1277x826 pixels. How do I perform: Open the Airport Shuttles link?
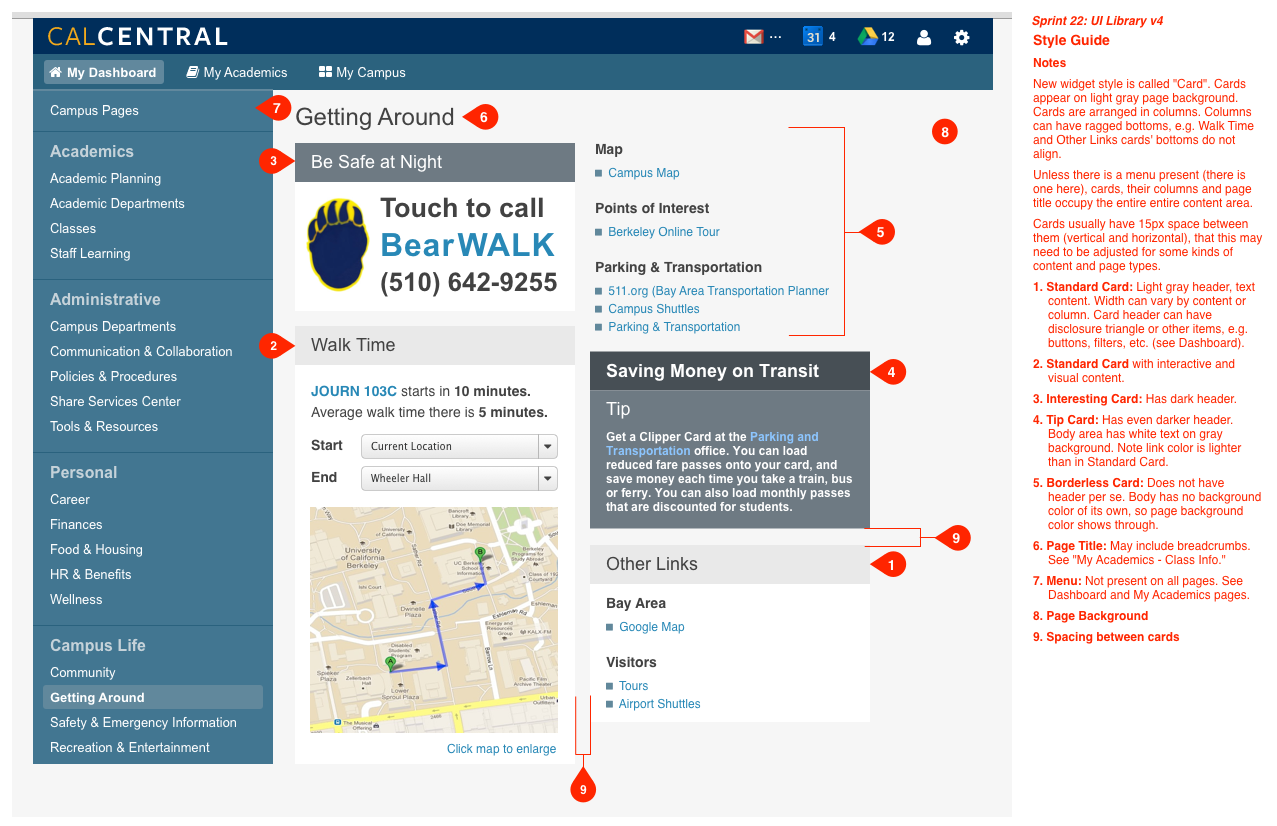pyautogui.click(x=659, y=704)
